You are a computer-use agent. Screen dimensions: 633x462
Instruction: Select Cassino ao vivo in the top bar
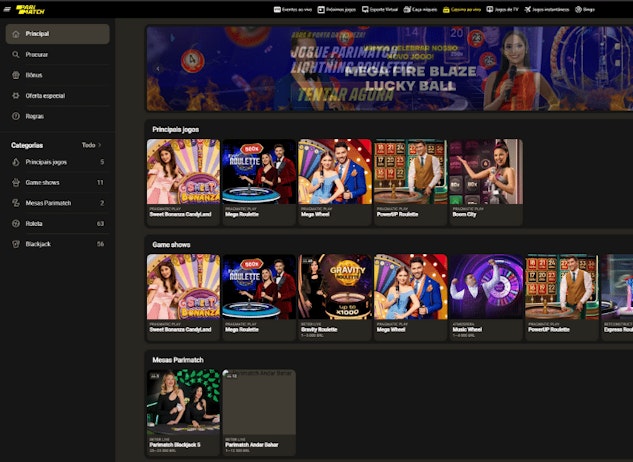462,9
